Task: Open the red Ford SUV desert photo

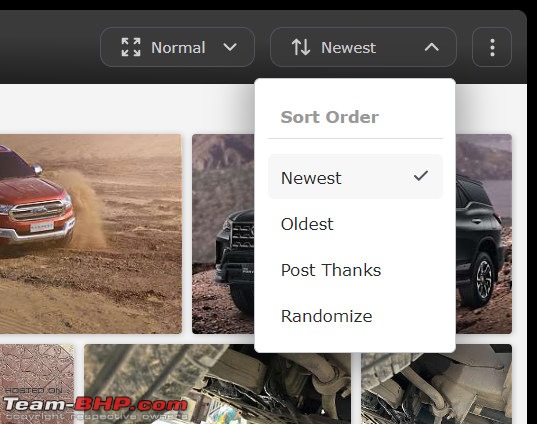Action: (91, 234)
